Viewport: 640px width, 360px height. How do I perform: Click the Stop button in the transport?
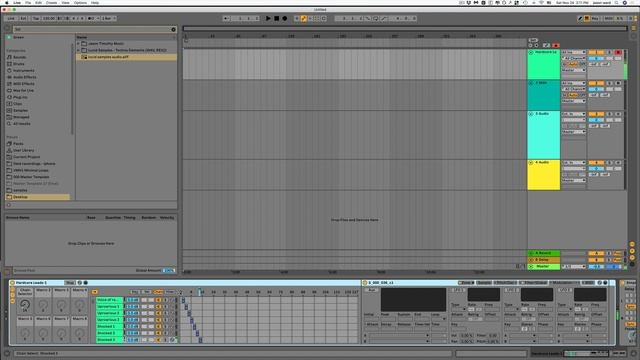click(x=276, y=18)
